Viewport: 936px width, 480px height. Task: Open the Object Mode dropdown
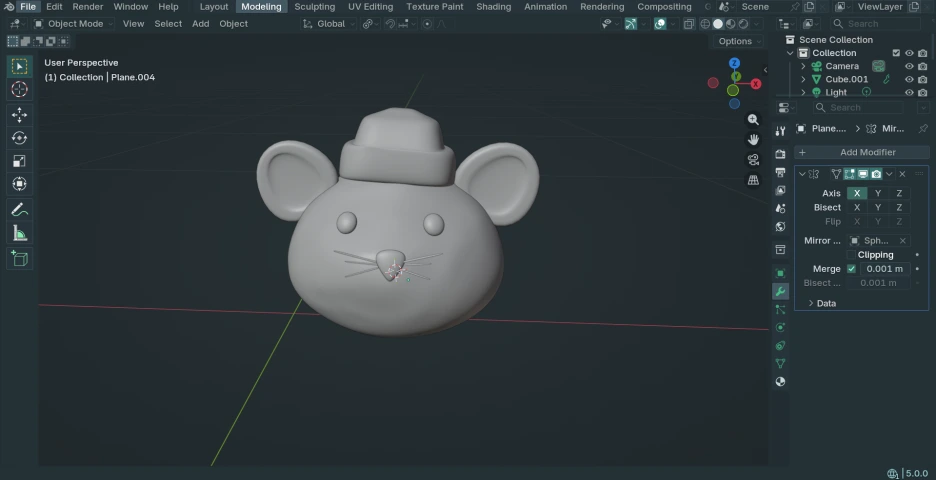pyautogui.click(x=76, y=24)
